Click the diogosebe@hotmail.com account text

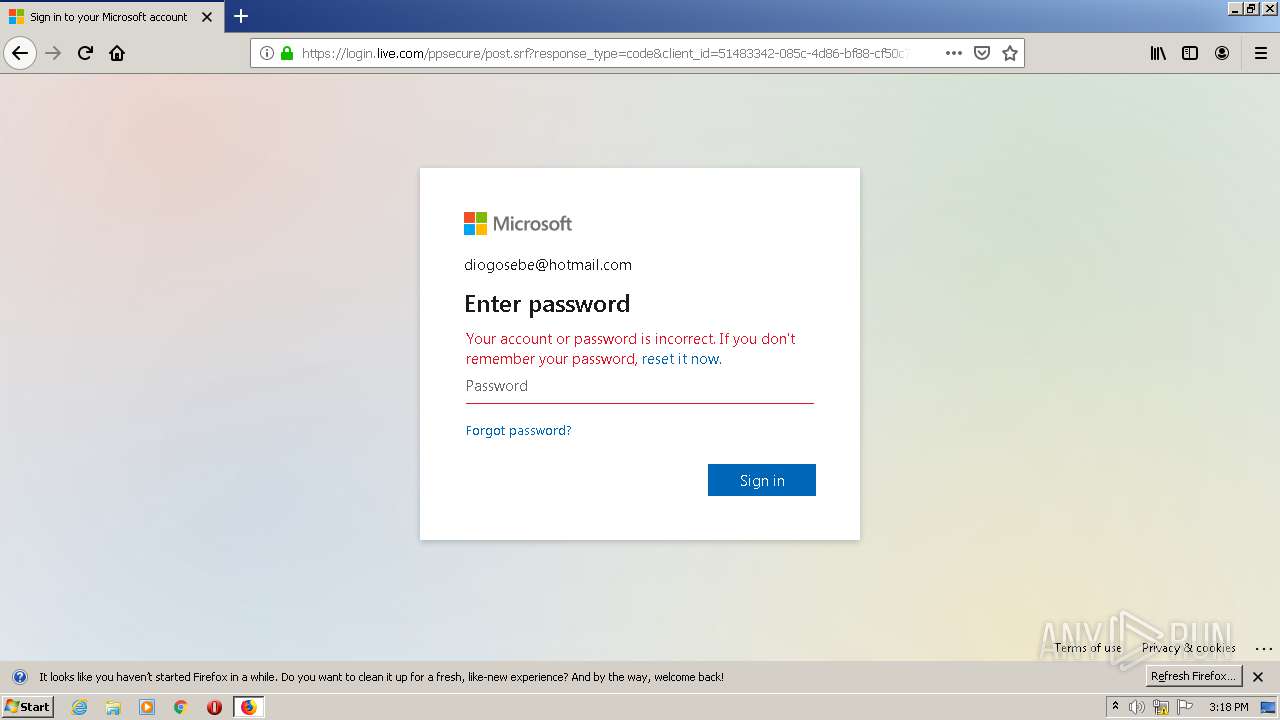[x=548, y=265]
